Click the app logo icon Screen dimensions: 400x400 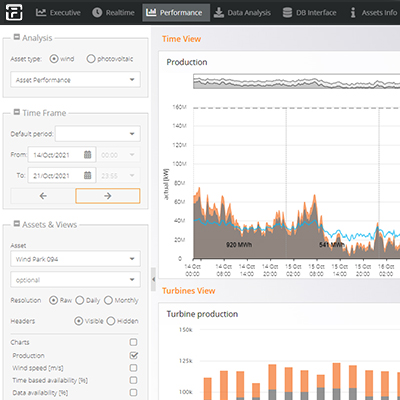point(14,12)
